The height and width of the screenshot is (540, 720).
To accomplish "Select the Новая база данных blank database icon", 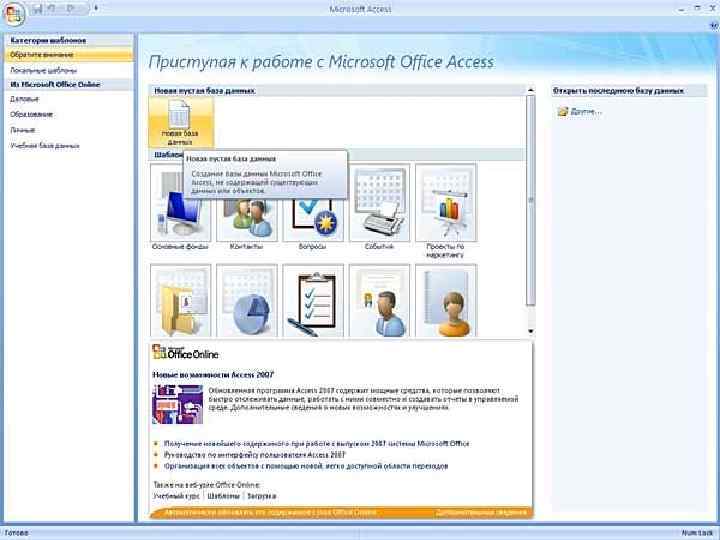I will pos(180,122).
